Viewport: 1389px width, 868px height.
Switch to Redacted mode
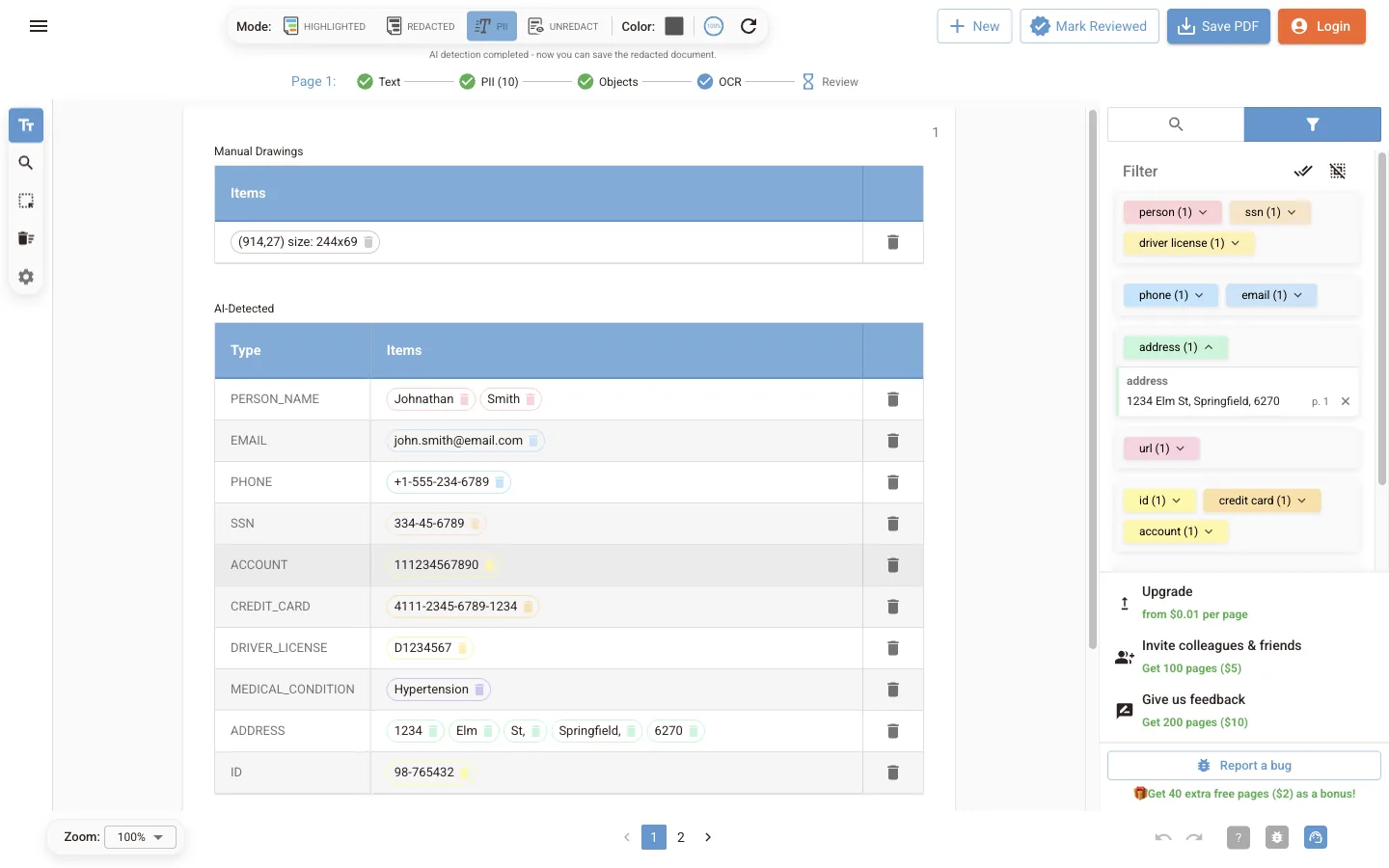421,26
